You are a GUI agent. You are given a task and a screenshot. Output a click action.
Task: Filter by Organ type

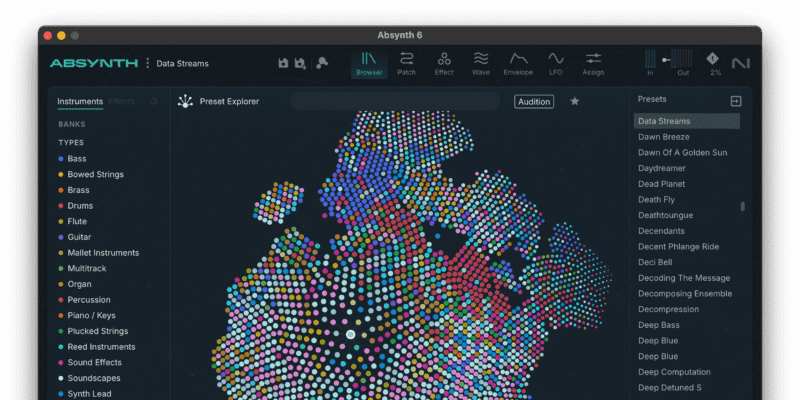[74, 284]
